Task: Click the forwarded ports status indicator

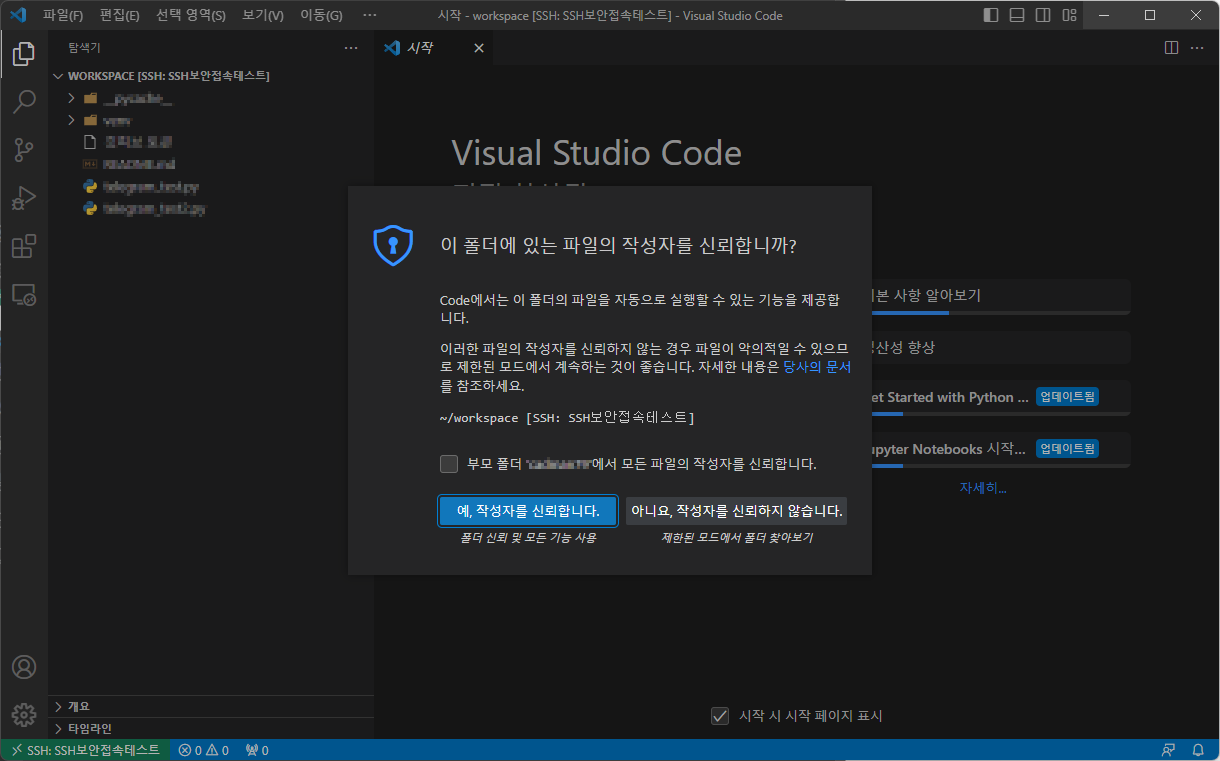Action: pyautogui.click(x=258, y=750)
